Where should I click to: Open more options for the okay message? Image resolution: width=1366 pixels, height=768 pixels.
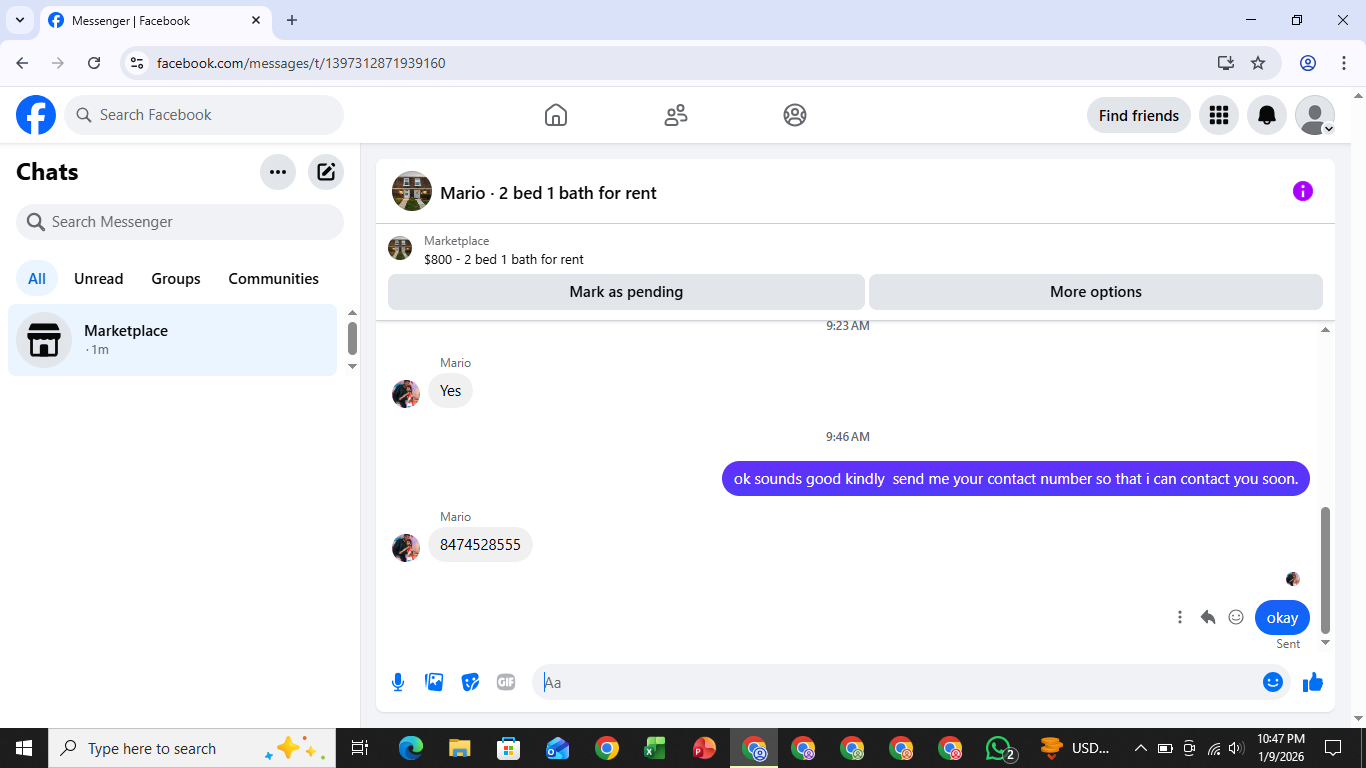tap(1180, 617)
